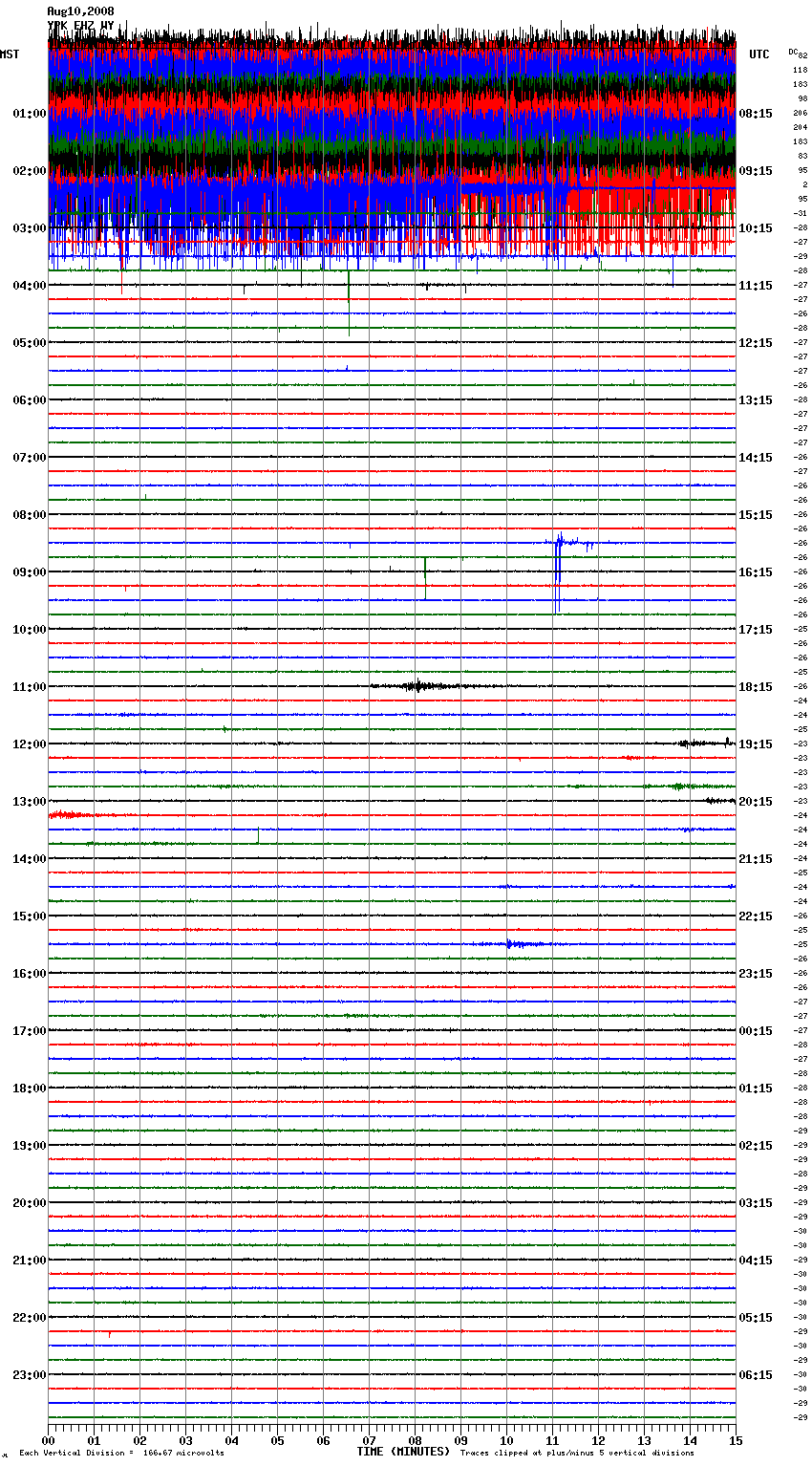
Task: Click the 17:00 MST time label
Action: coord(30,1031)
